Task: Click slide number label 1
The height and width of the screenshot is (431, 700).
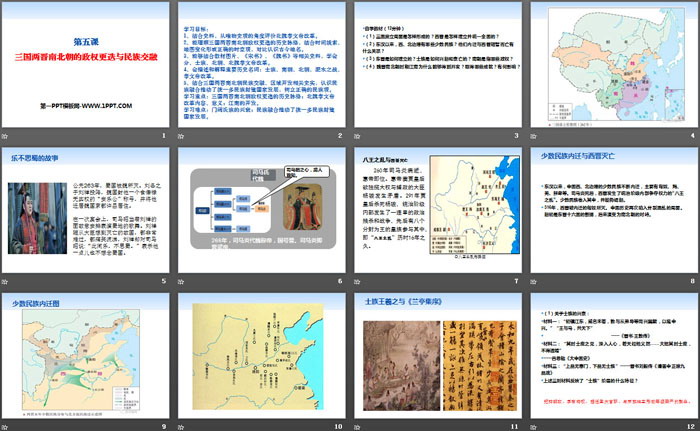Action: tap(164, 135)
